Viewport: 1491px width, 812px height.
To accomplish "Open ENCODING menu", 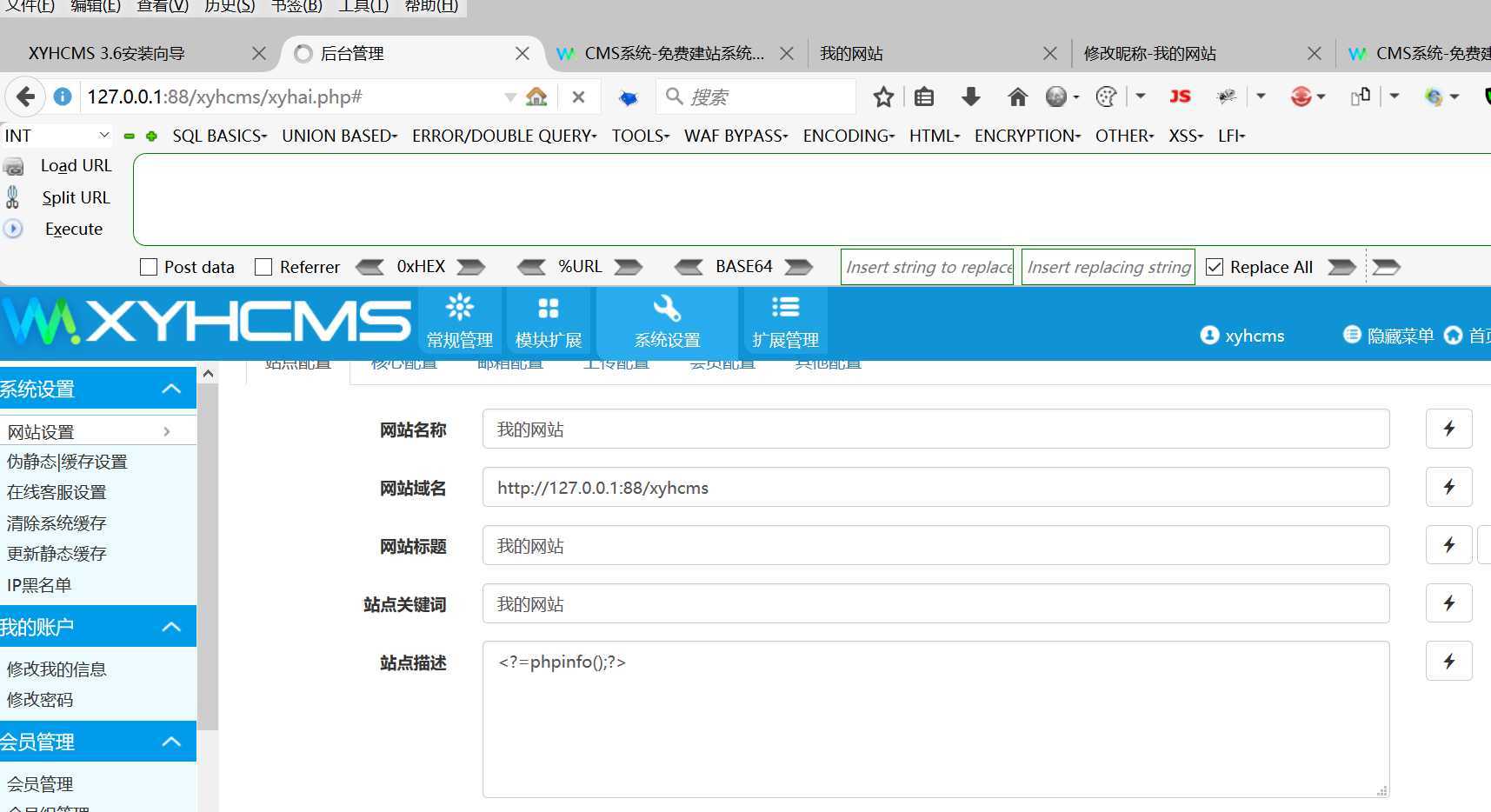I will pos(849,136).
